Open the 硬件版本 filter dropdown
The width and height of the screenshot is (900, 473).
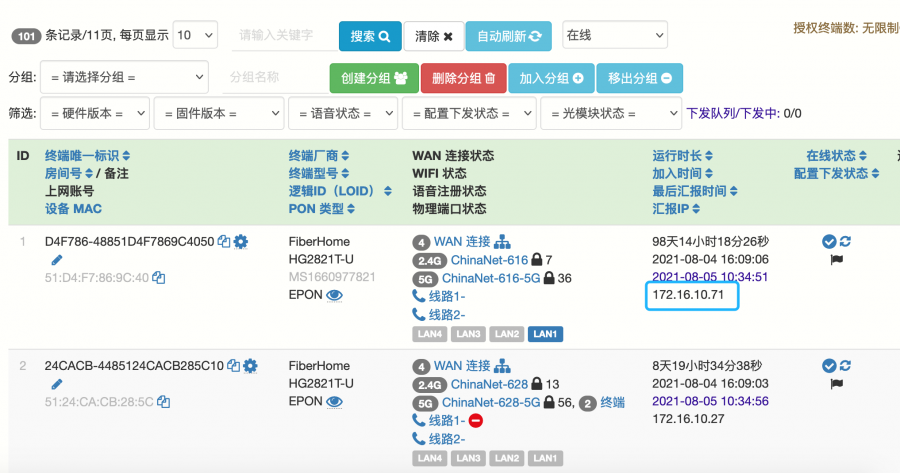point(95,113)
